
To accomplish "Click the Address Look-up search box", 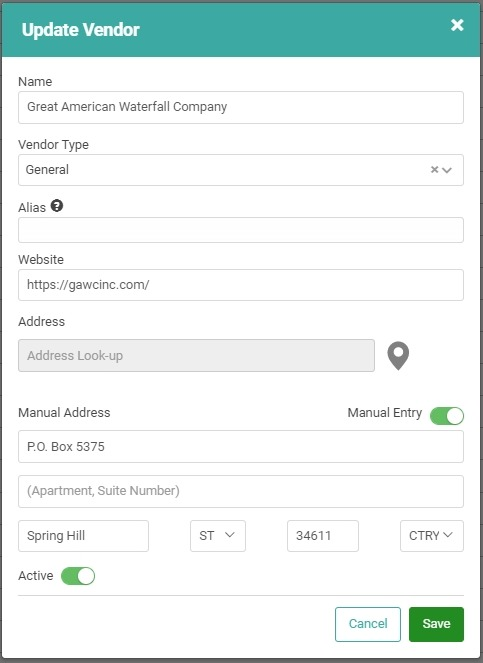I will pyautogui.click(x=196, y=356).
